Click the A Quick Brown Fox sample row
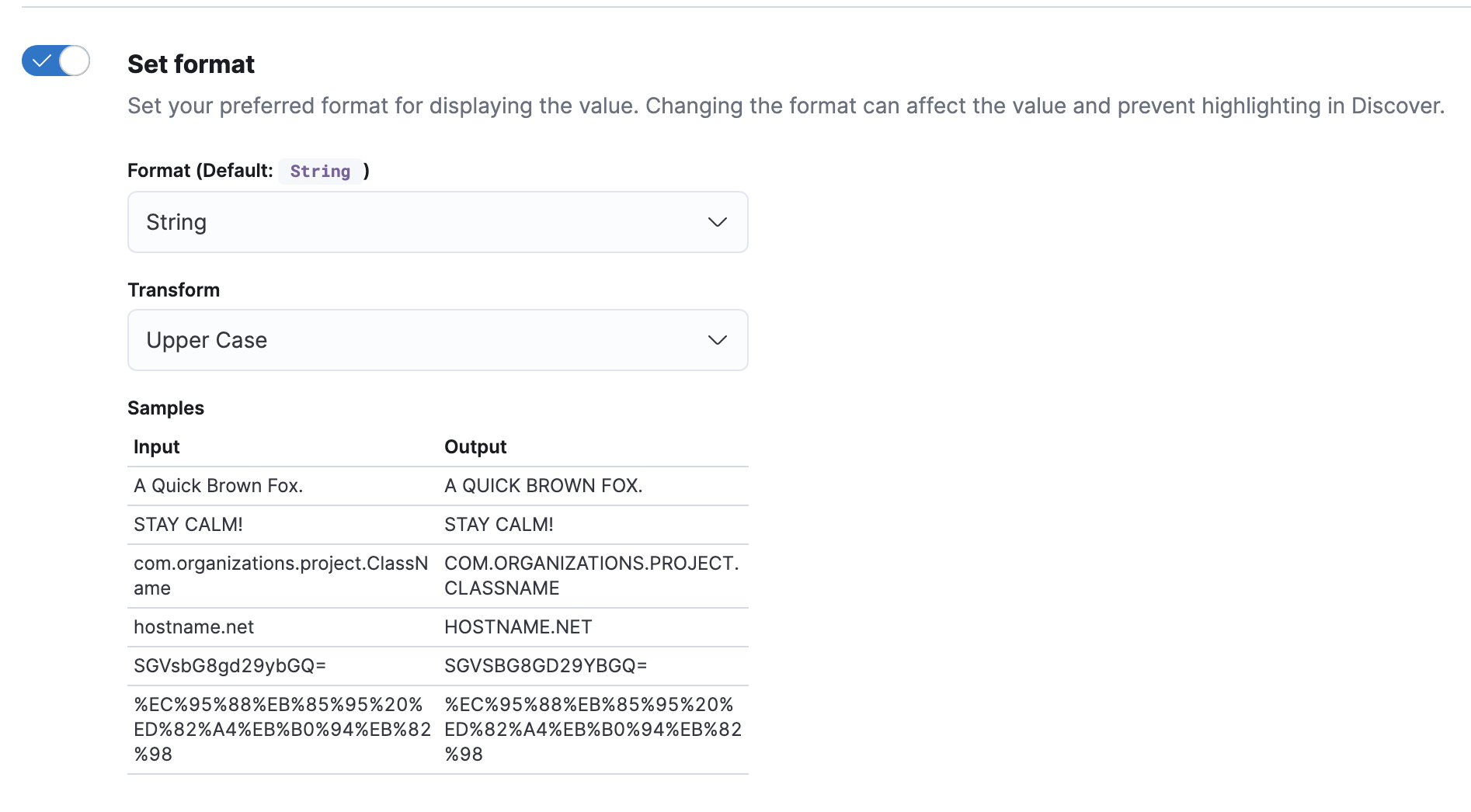This screenshot has width=1471, height=812. tap(218, 485)
